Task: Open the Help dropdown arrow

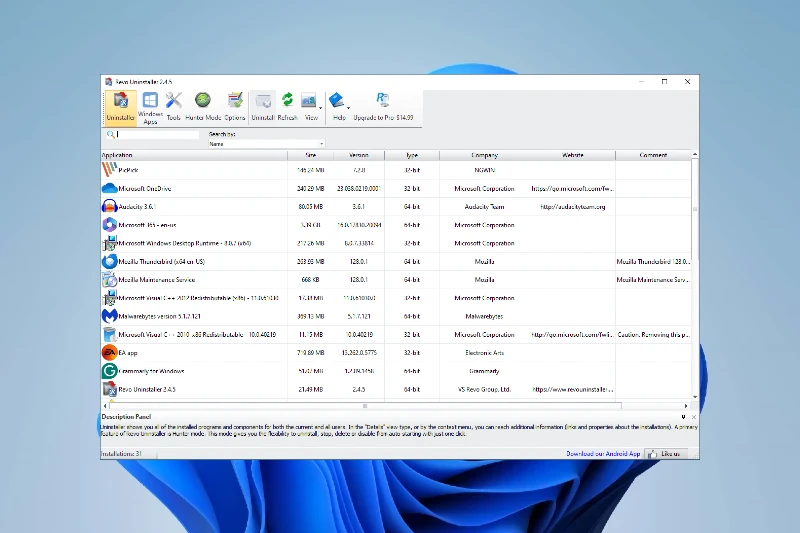Action: coord(348,108)
